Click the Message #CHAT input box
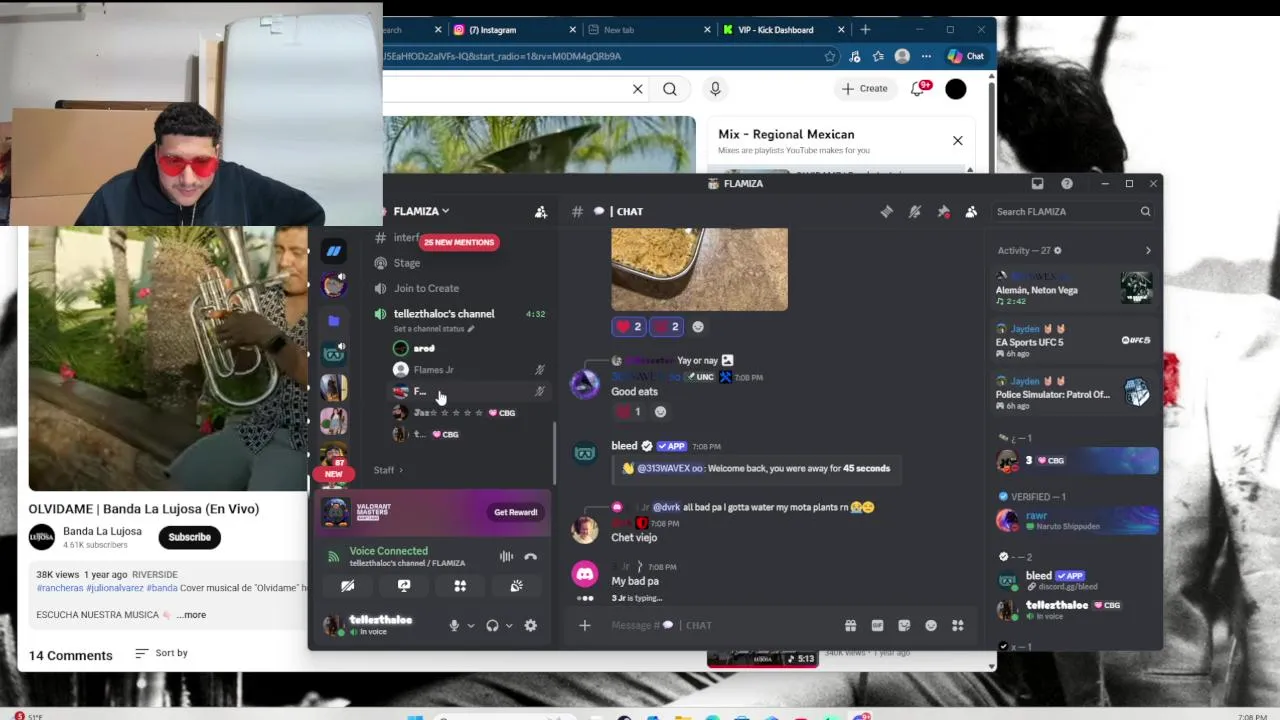Viewport: 1280px width, 720px height. pyautogui.click(x=720, y=625)
